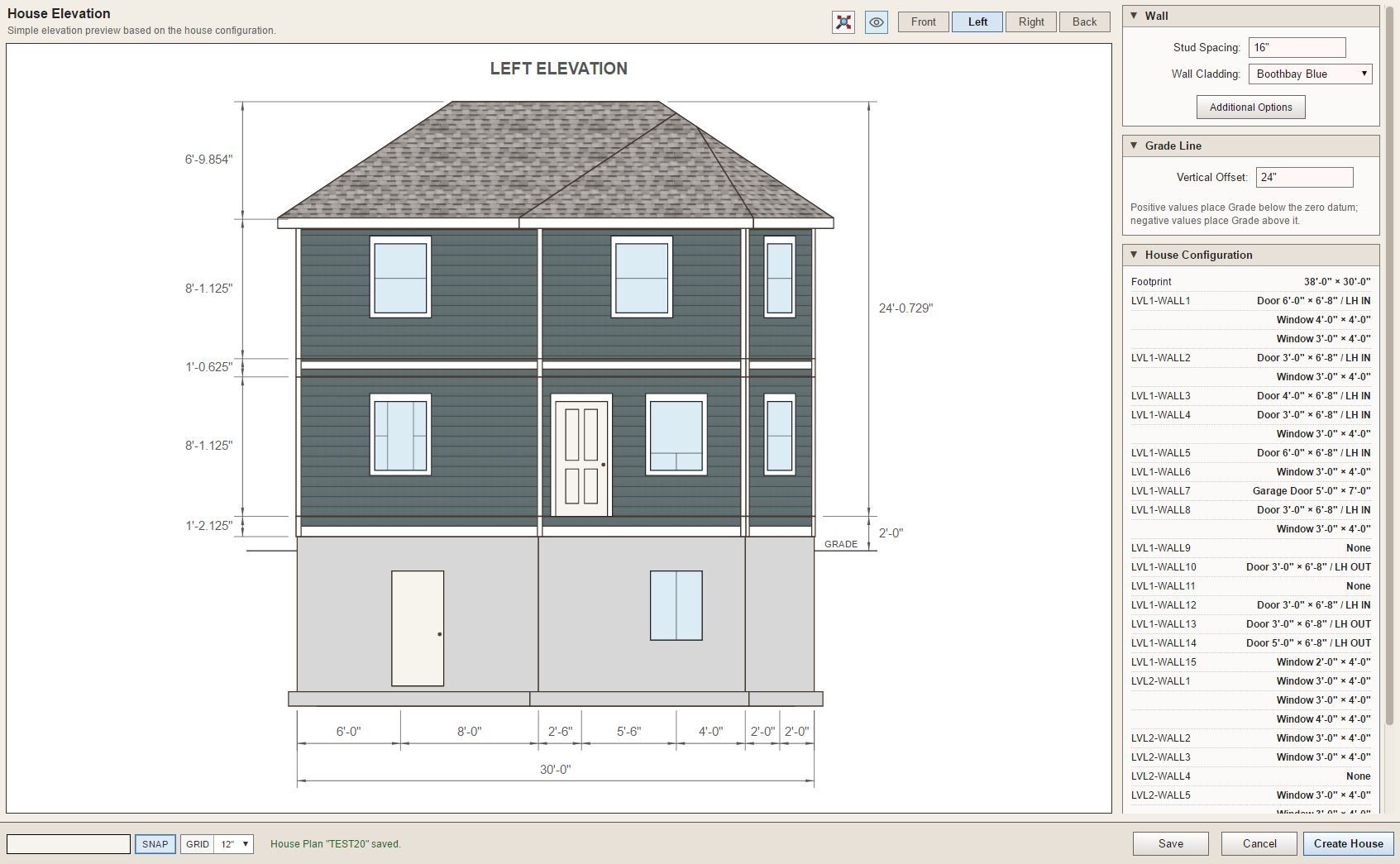Click the GRADE label on elevation

pyautogui.click(x=841, y=544)
